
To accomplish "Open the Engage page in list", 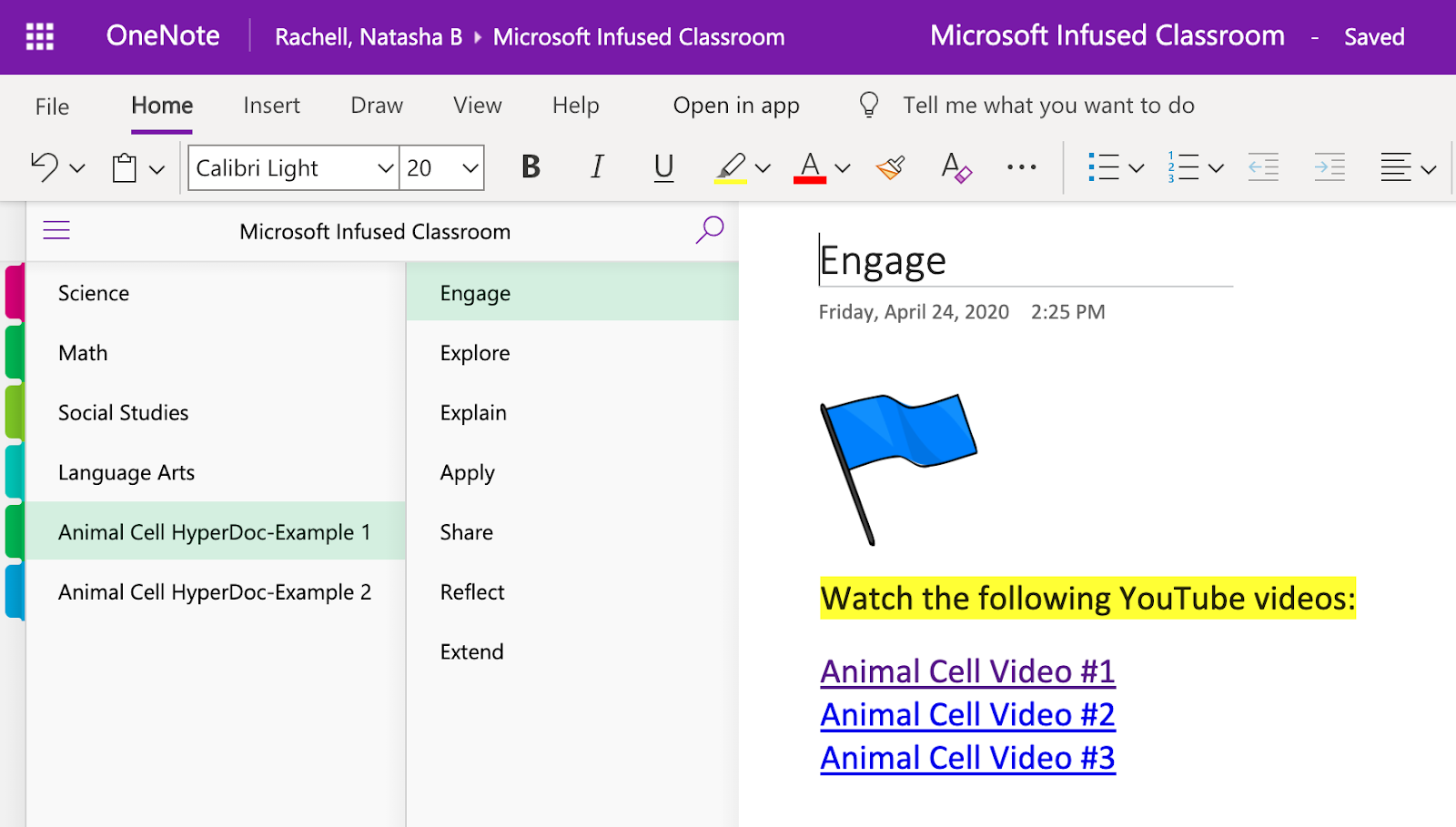I will pyautogui.click(x=572, y=293).
